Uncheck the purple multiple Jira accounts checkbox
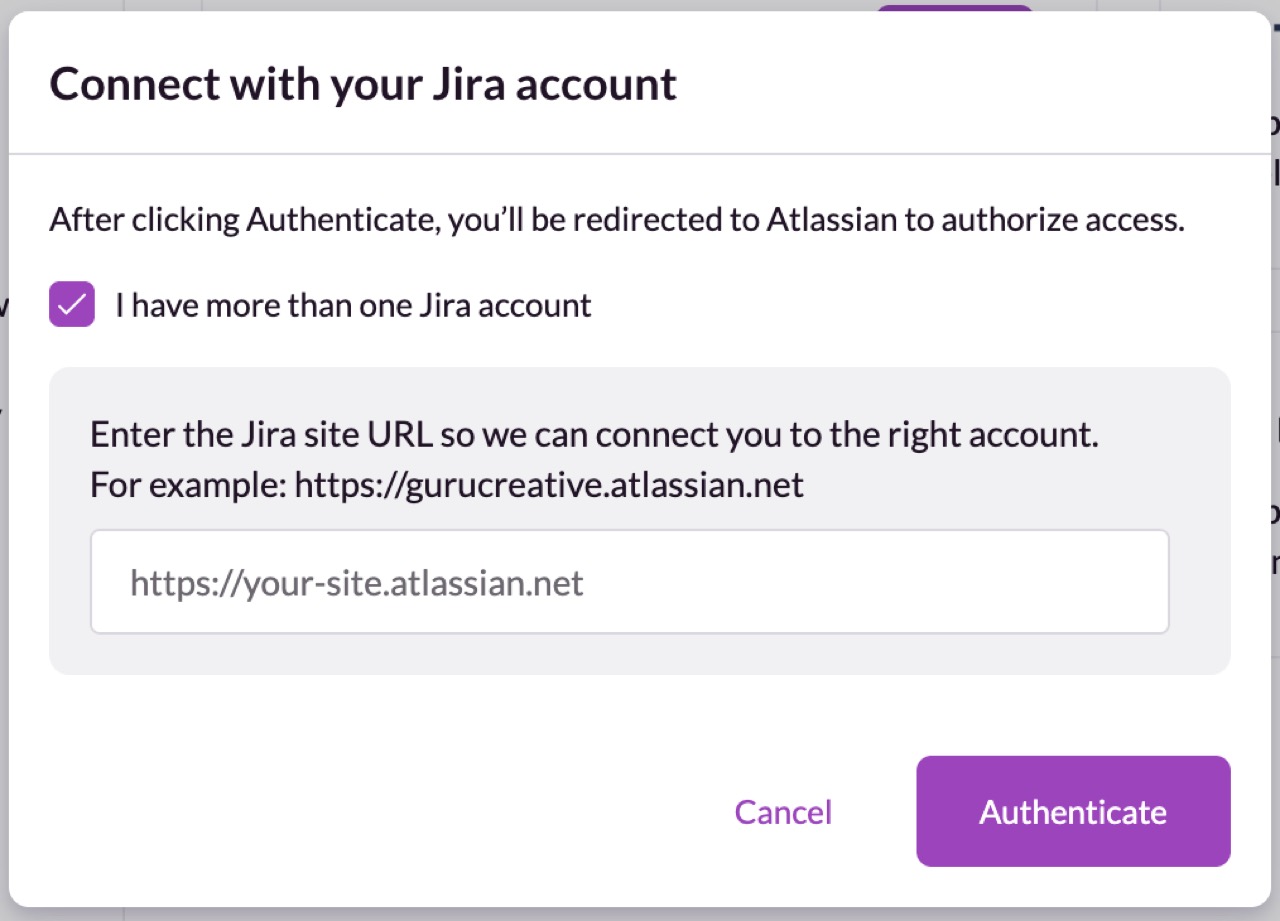The width and height of the screenshot is (1280, 921). [x=72, y=305]
